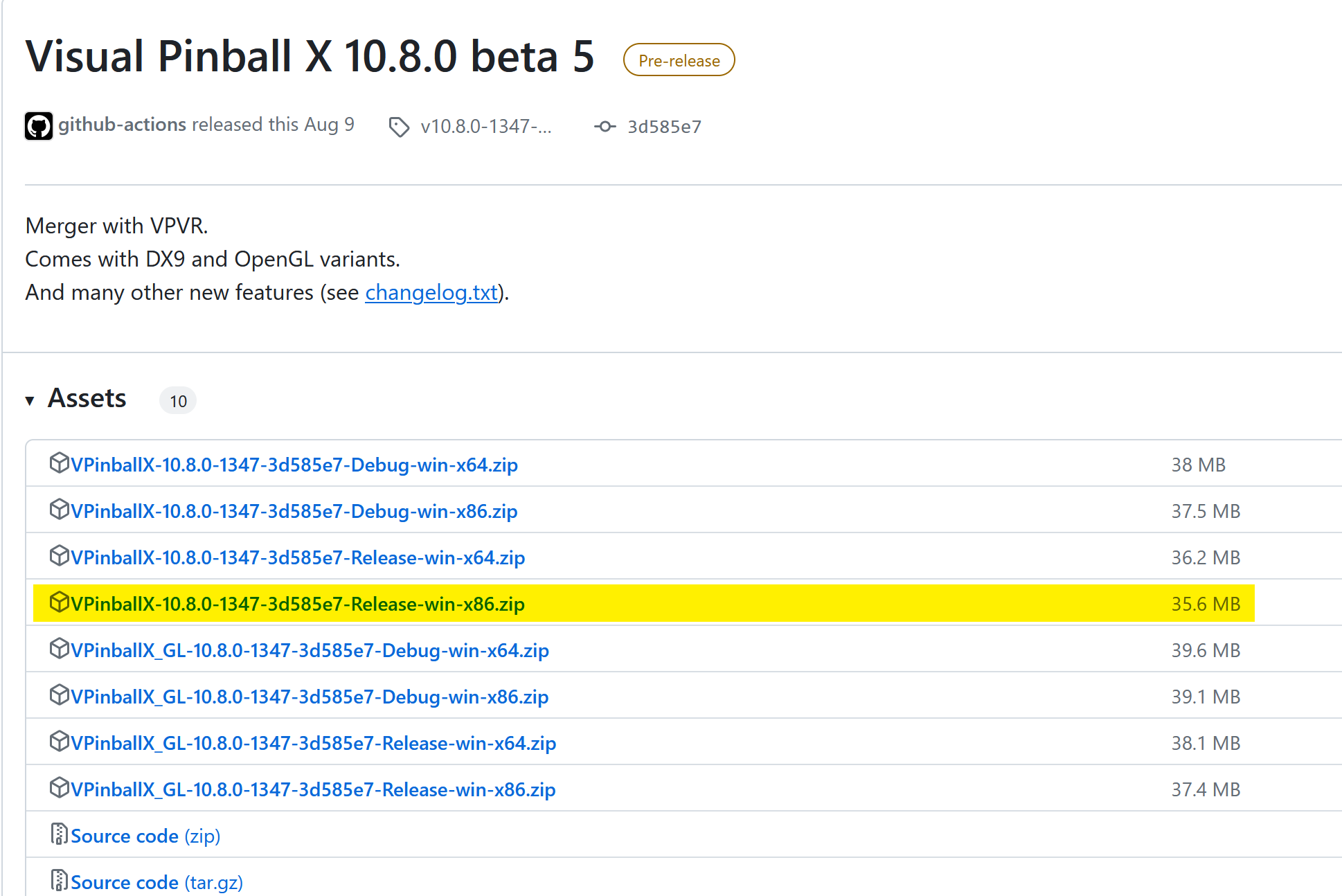Click the archive icon beside Source code (tar.gz)
Viewport: 1342px width, 896px height.
pyautogui.click(x=60, y=881)
